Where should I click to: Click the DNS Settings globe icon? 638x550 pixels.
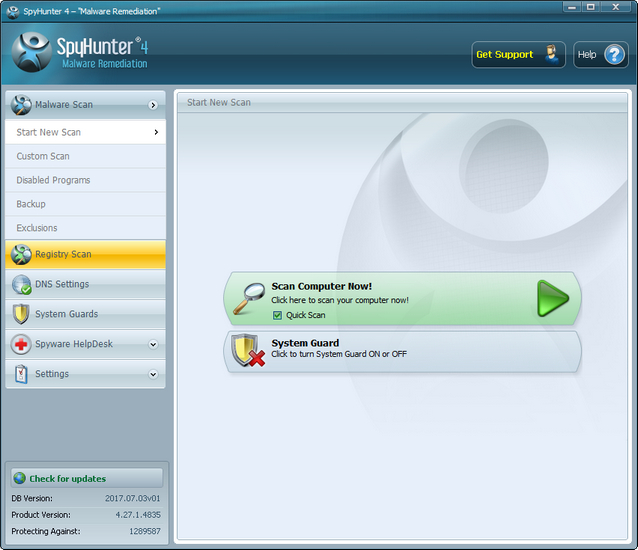[x=21, y=284]
